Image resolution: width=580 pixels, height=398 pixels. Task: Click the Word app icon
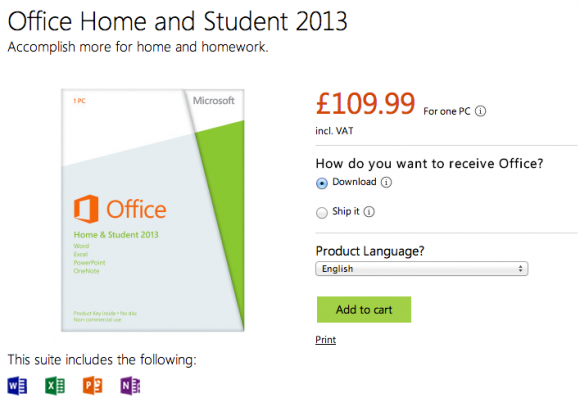(x=17, y=386)
